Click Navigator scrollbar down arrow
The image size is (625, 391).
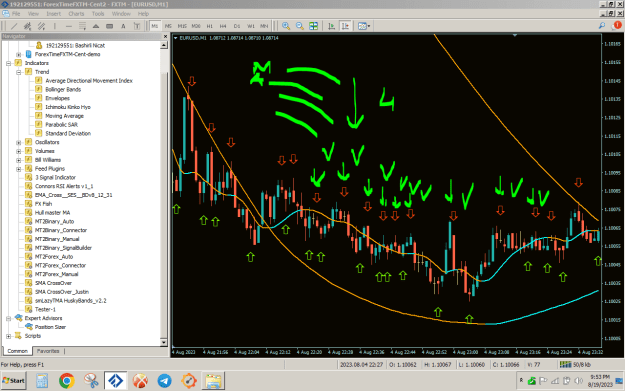[x=164, y=342]
